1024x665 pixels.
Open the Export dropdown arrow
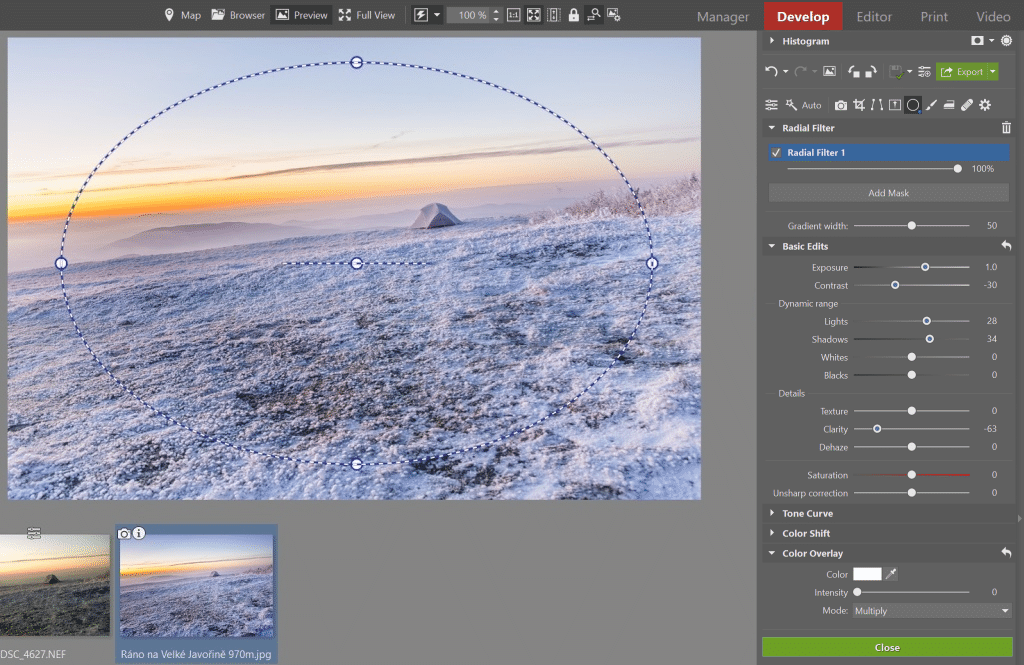pyautogui.click(x=992, y=72)
